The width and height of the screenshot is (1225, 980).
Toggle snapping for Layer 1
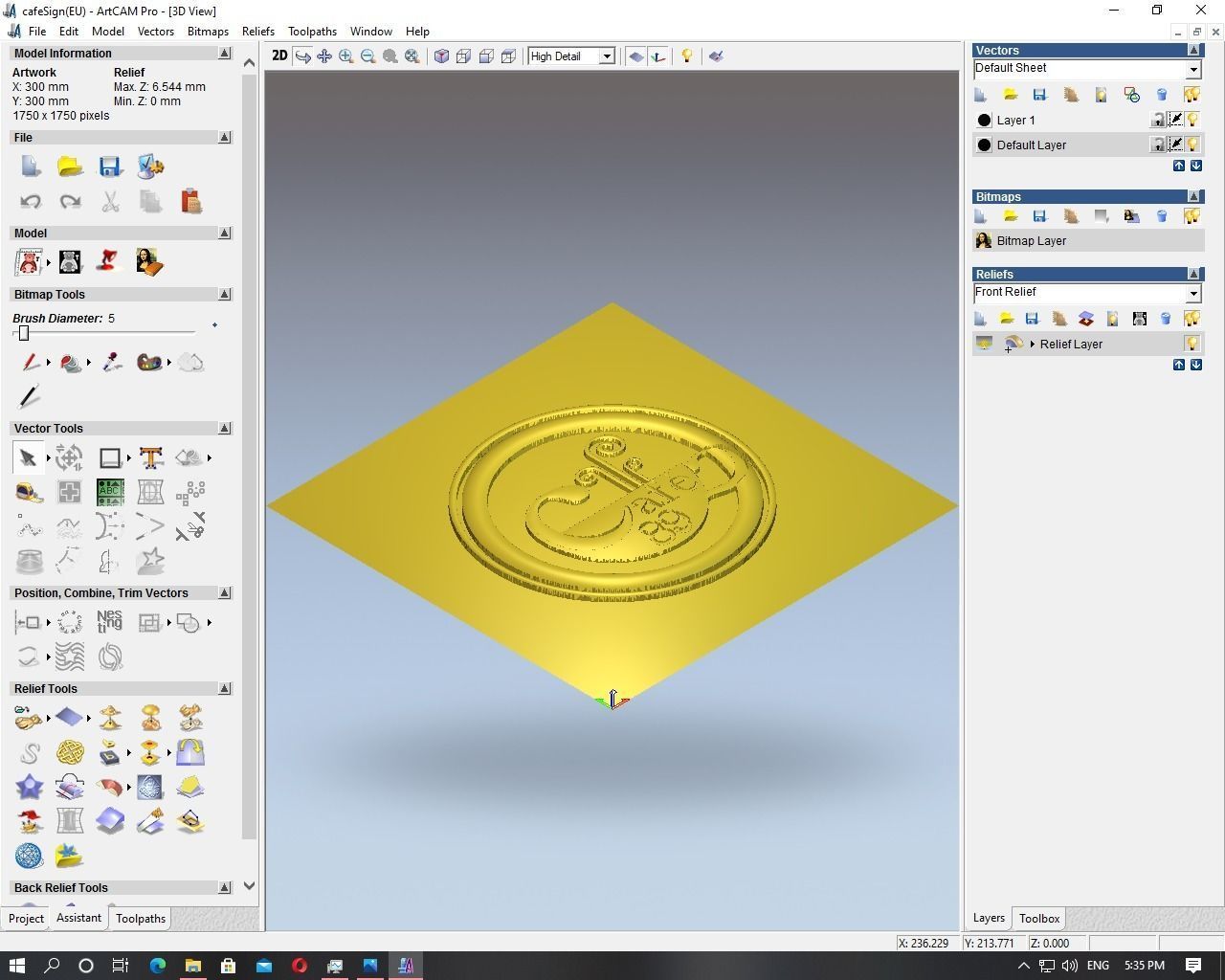(x=1175, y=120)
